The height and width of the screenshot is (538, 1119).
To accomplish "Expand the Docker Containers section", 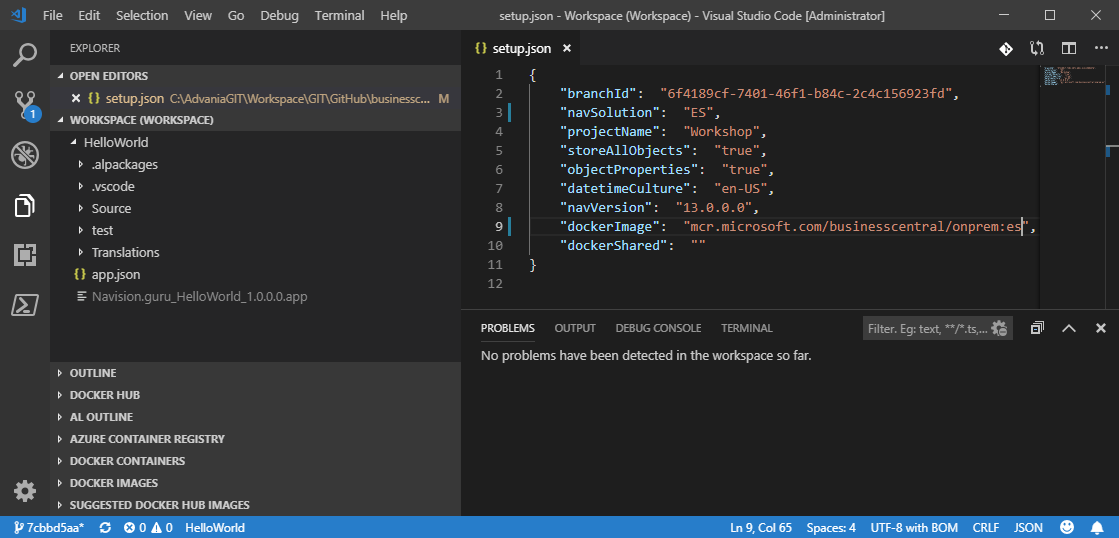I will (x=126, y=461).
